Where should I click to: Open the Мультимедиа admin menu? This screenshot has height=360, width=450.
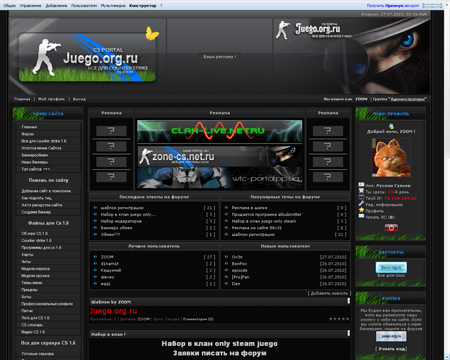[x=113, y=6]
